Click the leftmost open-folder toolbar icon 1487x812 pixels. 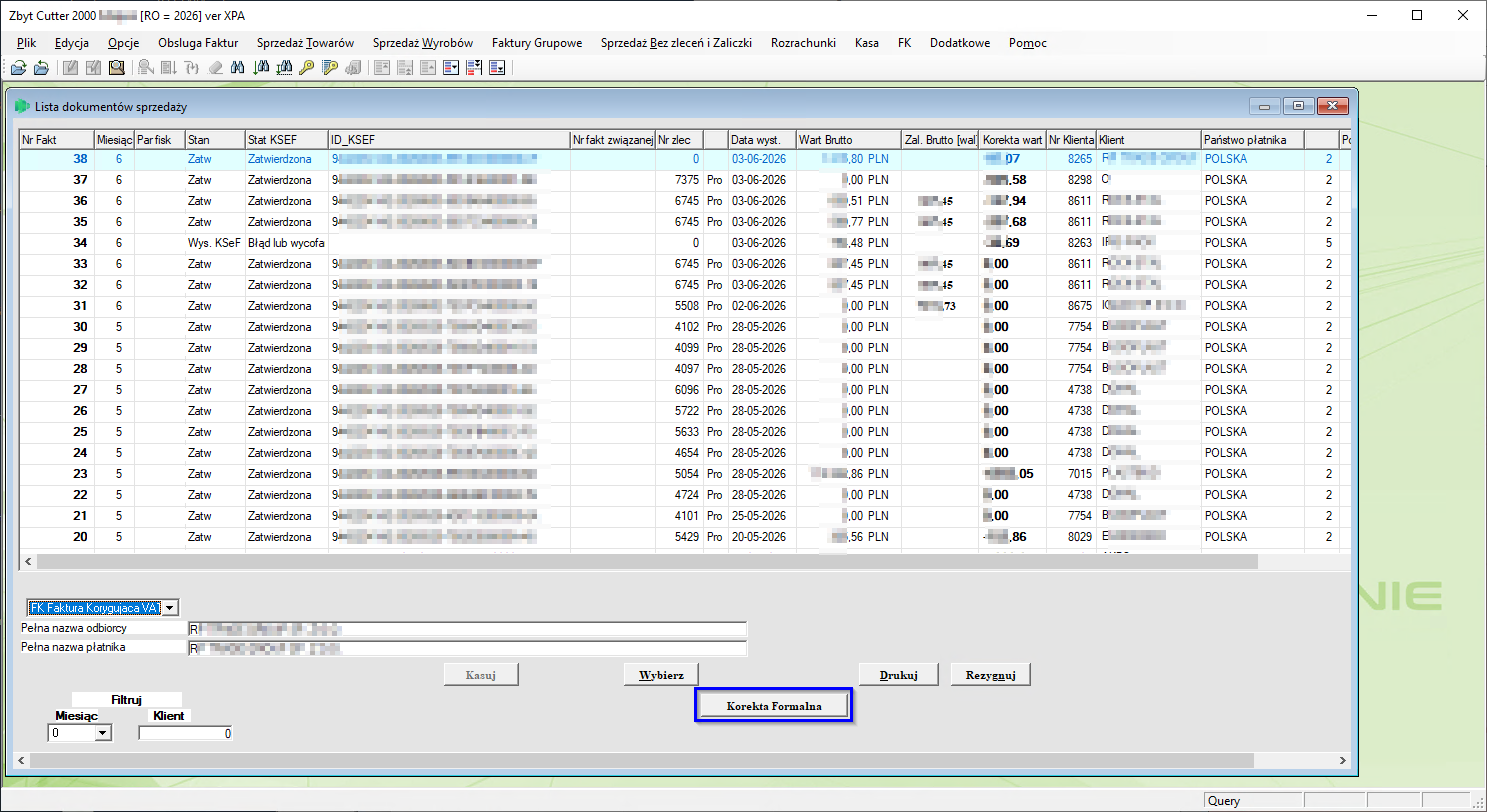pyautogui.click(x=18, y=68)
